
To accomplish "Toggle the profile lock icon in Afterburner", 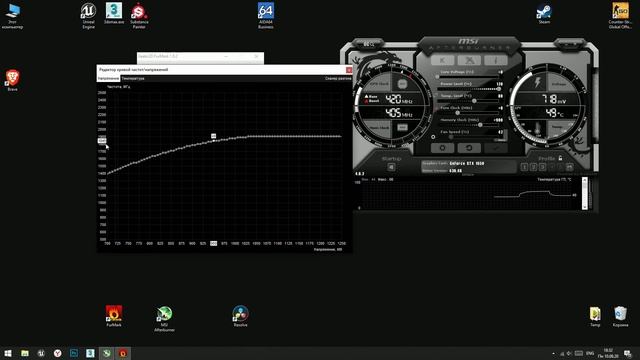I will coord(560,158).
